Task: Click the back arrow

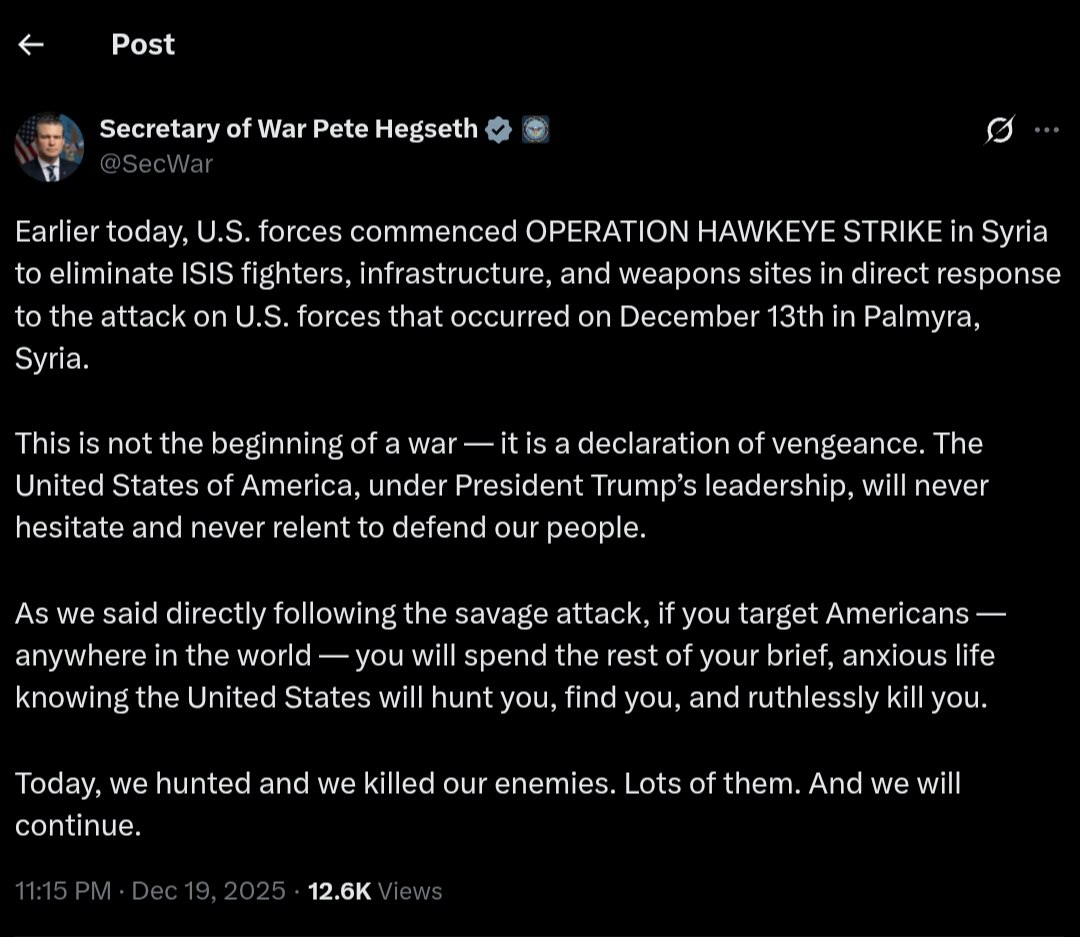Action: tap(31, 45)
